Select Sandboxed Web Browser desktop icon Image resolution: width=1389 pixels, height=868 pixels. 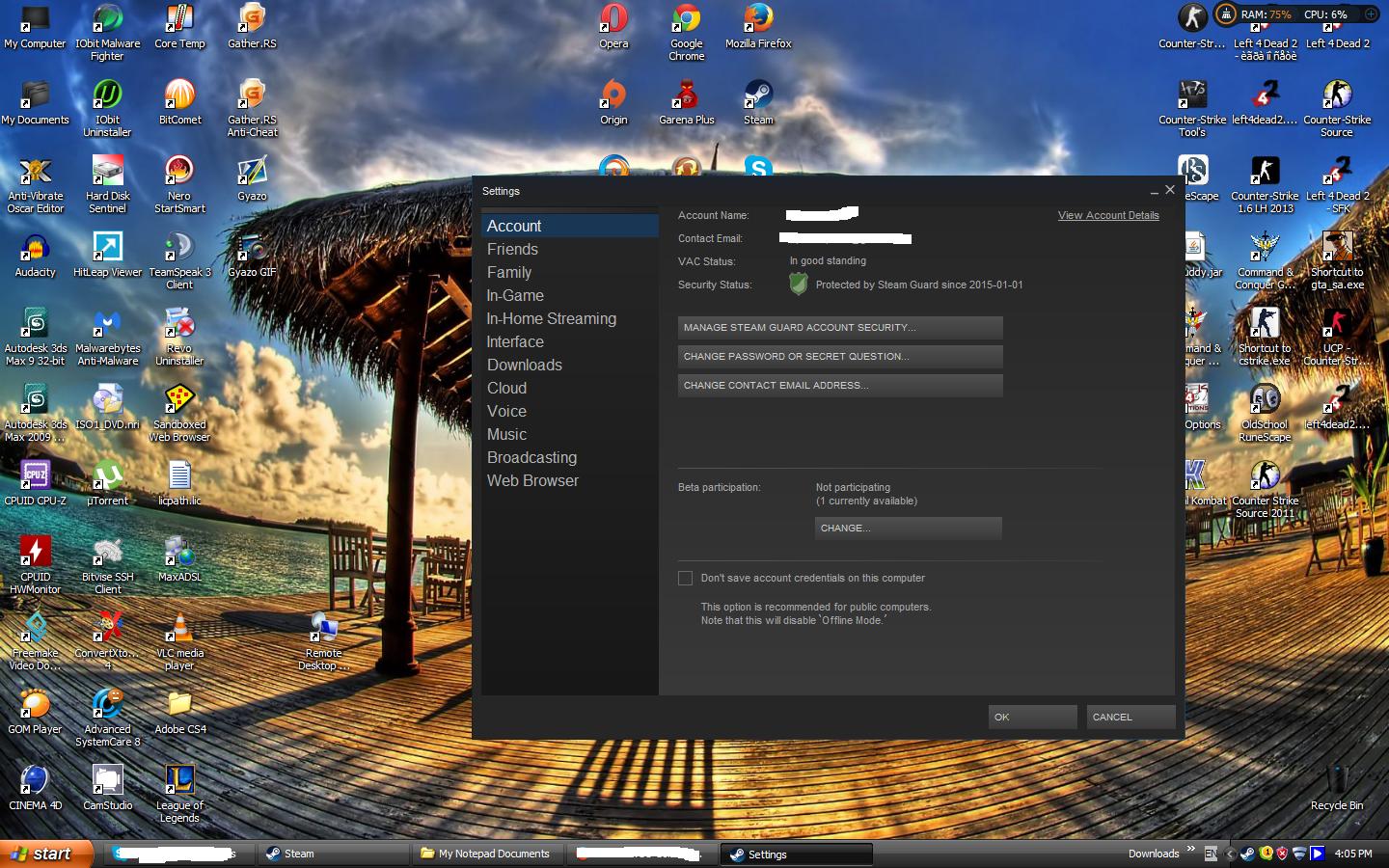[x=179, y=414]
